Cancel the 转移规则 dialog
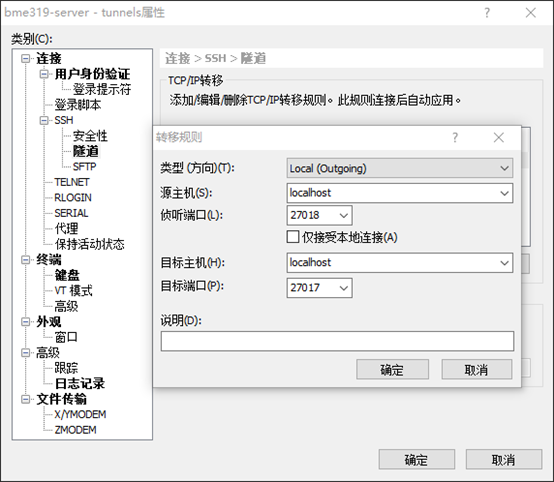This screenshot has width=554, height=482. (x=477, y=370)
